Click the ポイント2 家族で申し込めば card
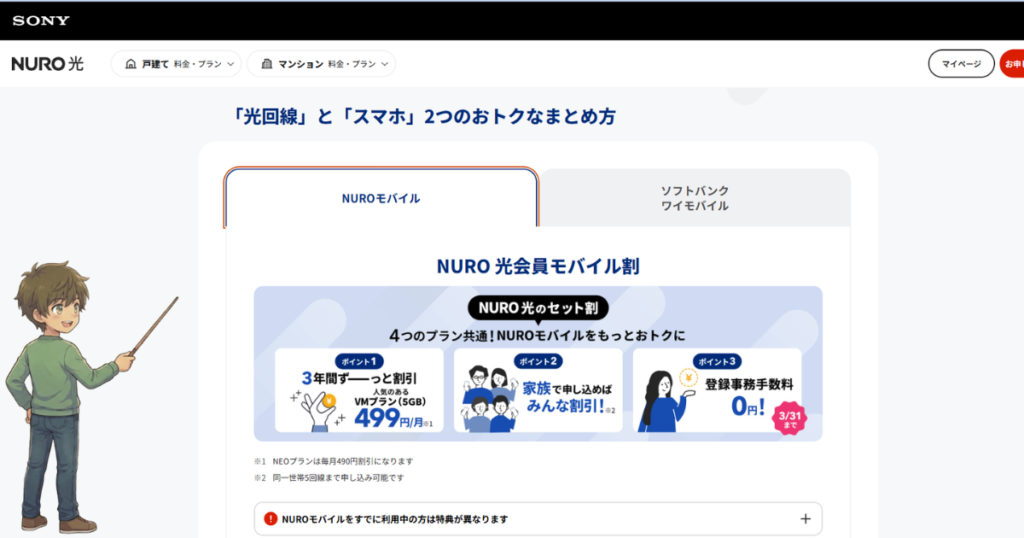The width and height of the screenshot is (1024, 538). coord(538,390)
